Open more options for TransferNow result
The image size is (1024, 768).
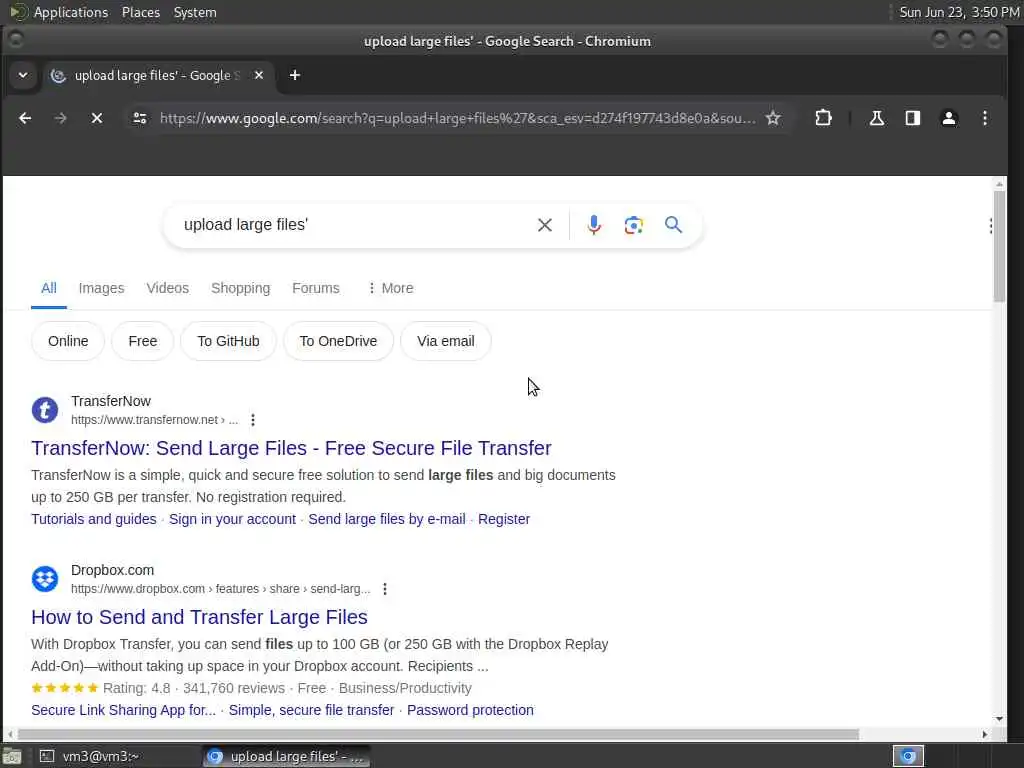pos(253,420)
